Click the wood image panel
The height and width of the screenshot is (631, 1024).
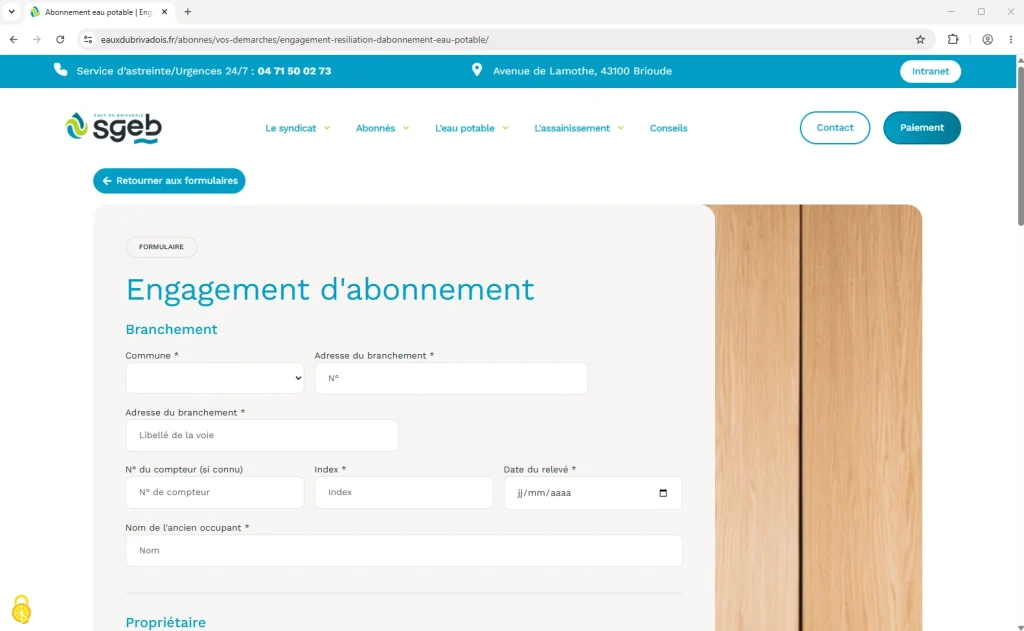tap(818, 418)
